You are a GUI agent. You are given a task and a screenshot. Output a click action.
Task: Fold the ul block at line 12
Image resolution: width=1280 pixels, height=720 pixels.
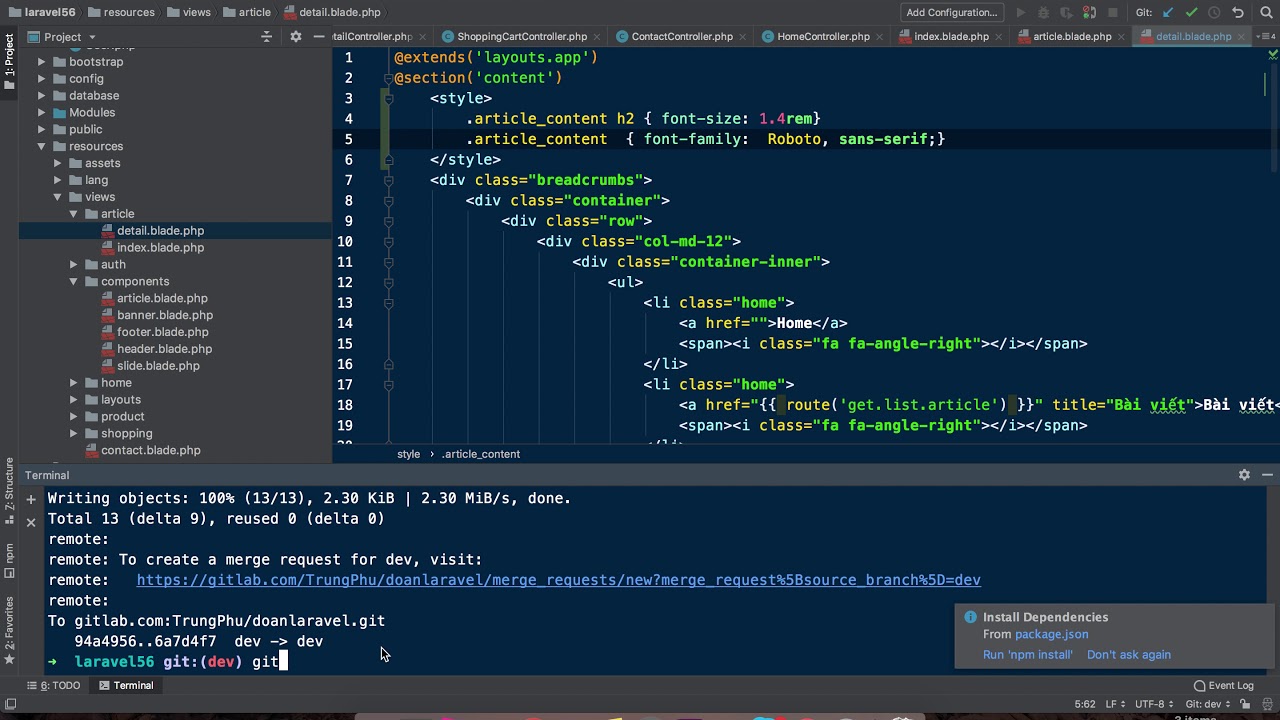[x=388, y=282]
